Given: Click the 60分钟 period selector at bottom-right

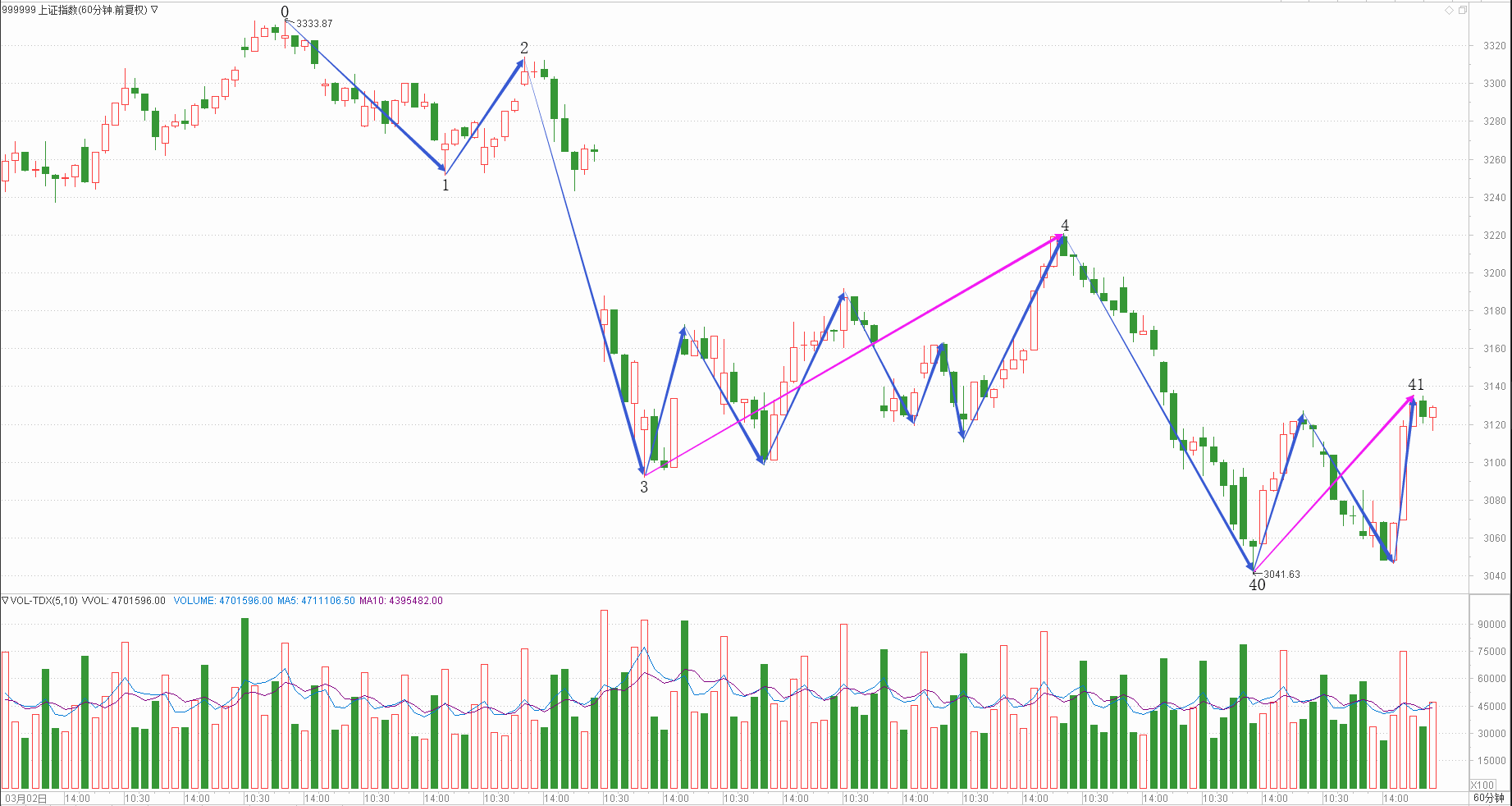Looking at the screenshot, I should [1488, 798].
